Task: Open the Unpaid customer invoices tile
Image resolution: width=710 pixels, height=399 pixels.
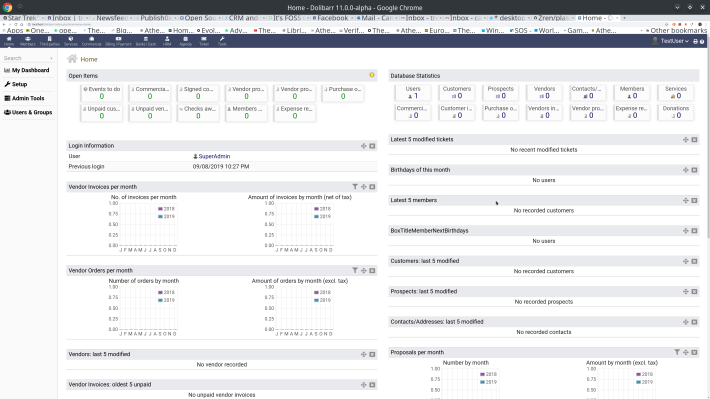Action: (101, 112)
